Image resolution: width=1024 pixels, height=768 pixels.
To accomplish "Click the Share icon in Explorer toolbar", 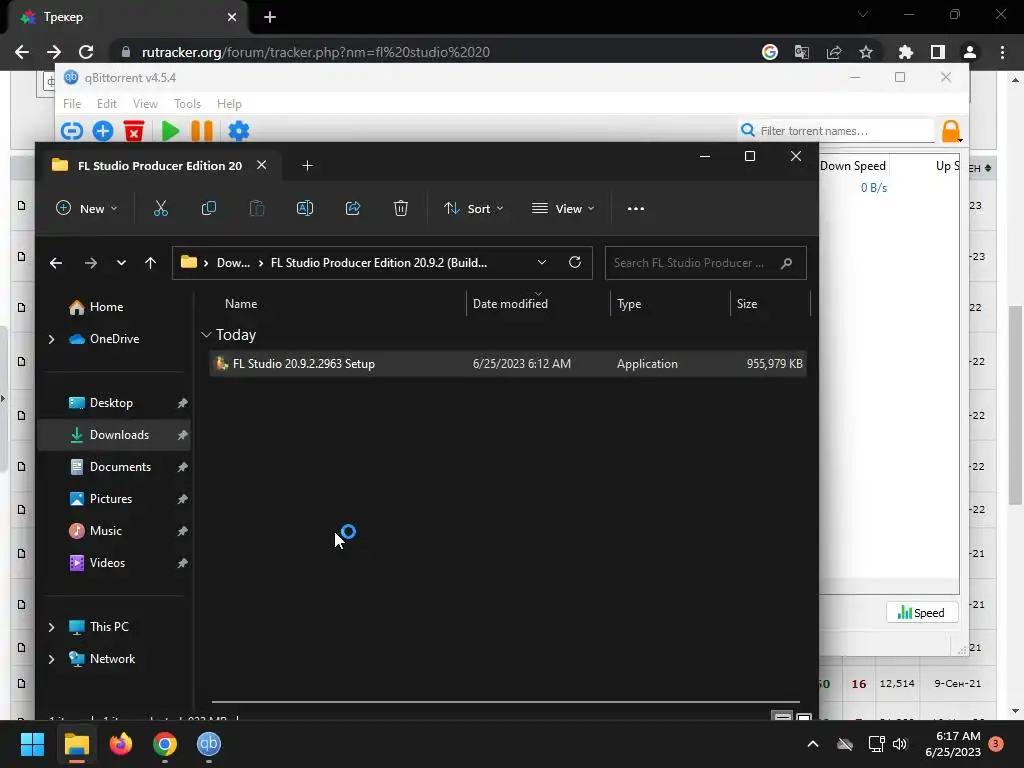I will click(x=353, y=208).
